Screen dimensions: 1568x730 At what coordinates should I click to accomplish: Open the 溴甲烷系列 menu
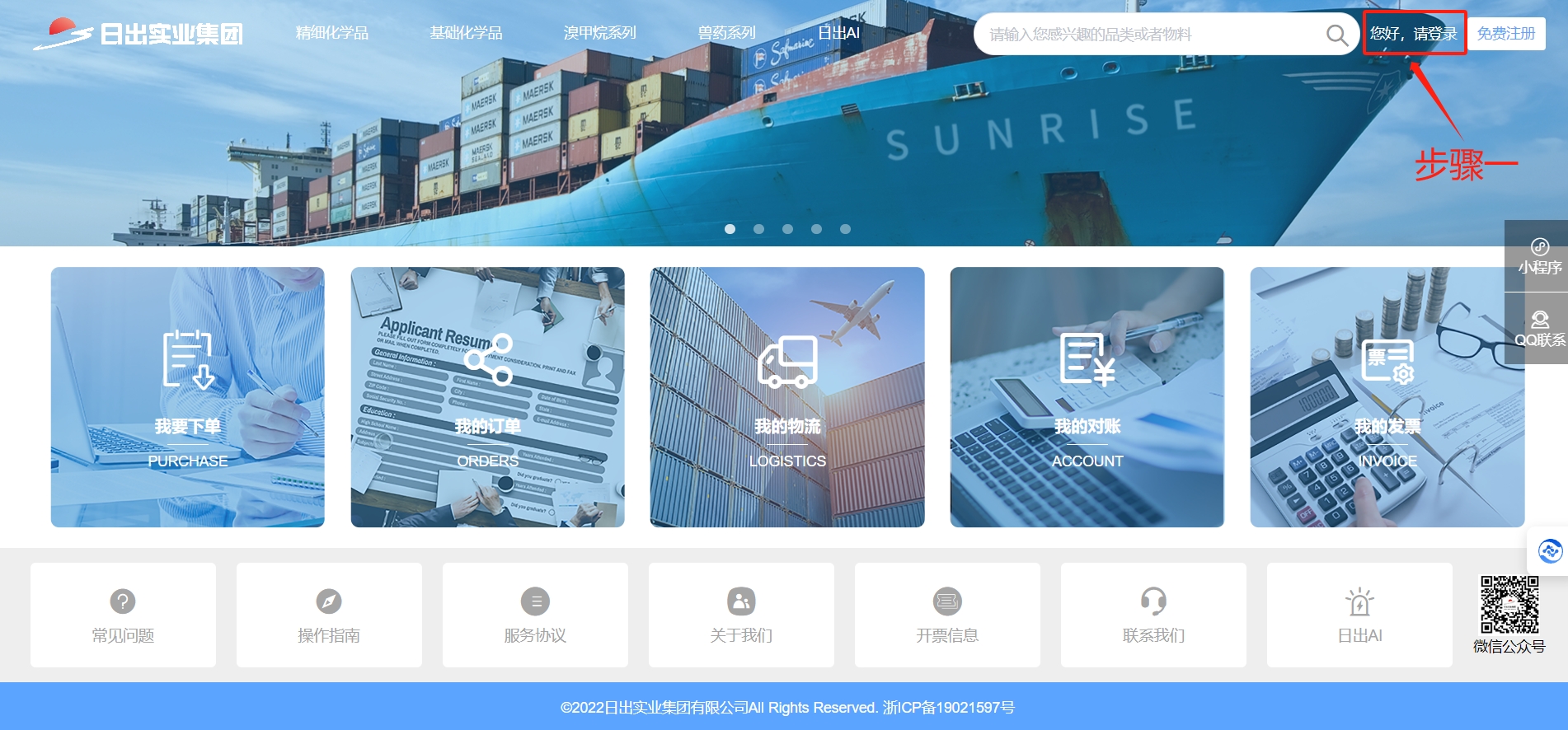(x=599, y=33)
